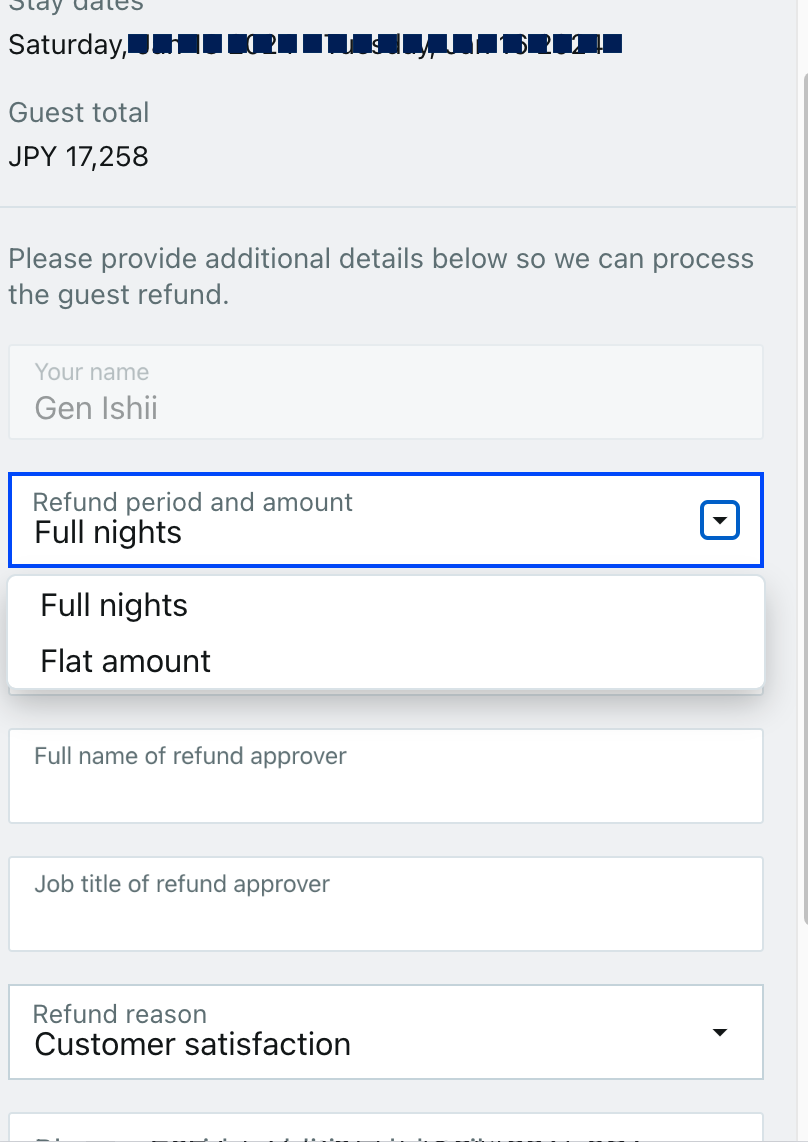The width and height of the screenshot is (808, 1142).
Task: Click the JPY 17,258 guest total amount
Action: click(x=78, y=157)
